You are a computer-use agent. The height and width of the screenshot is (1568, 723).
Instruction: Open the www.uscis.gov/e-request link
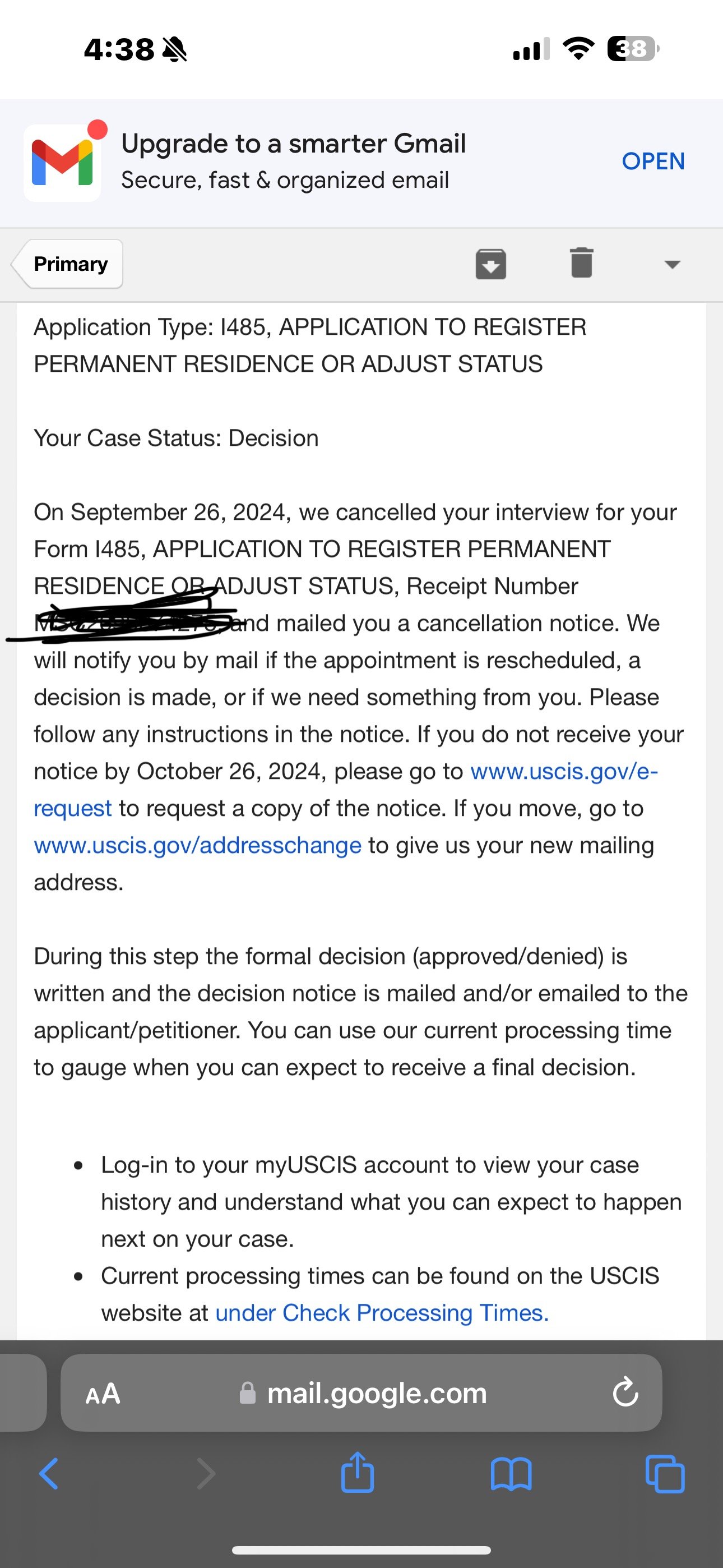564,771
